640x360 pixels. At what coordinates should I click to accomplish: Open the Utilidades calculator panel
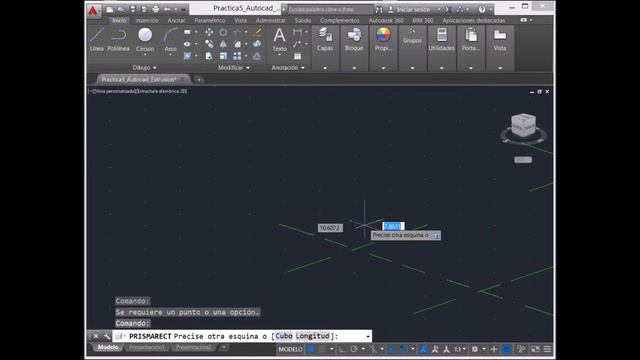coord(442,40)
